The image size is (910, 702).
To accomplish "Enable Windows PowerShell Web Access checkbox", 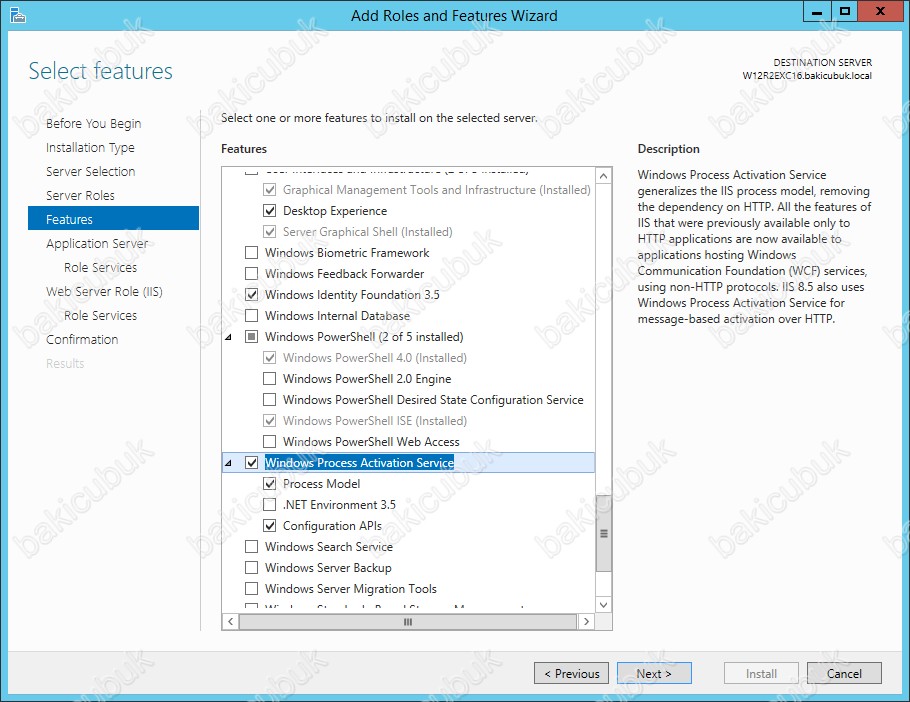I will click(x=269, y=442).
